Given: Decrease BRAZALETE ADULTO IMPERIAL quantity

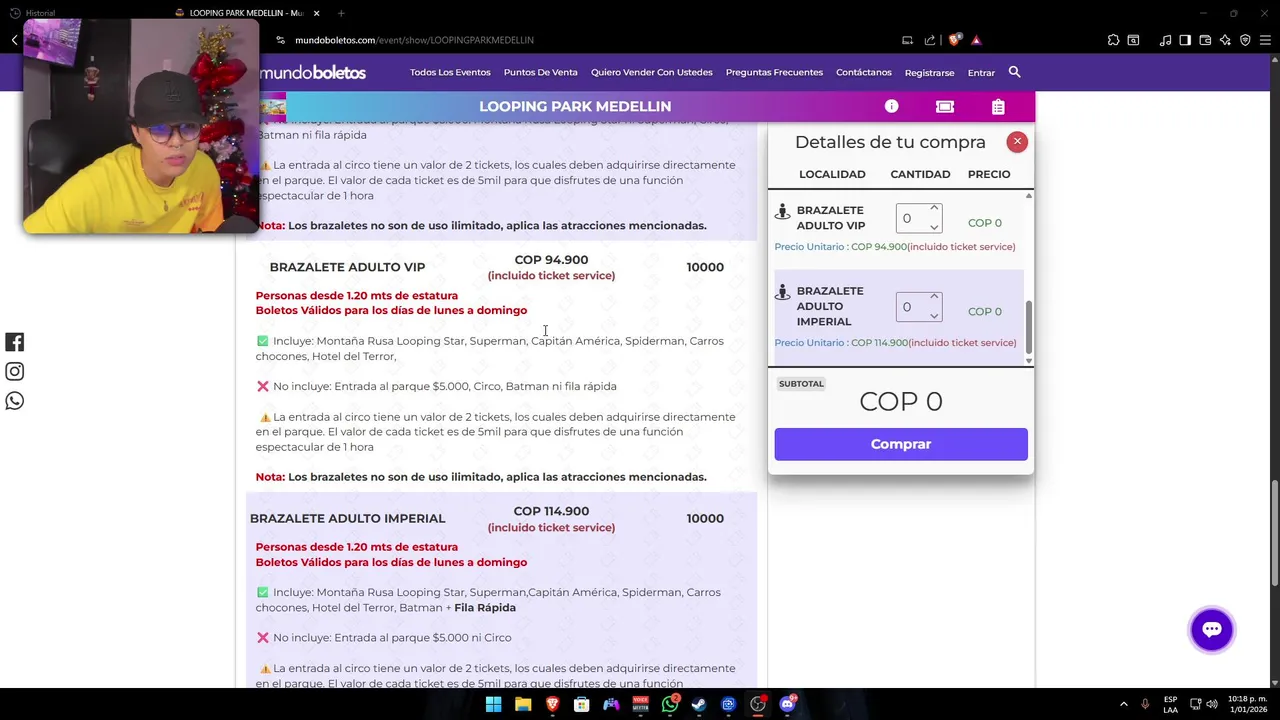Looking at the screenshot, I should (x=934, y=316).
